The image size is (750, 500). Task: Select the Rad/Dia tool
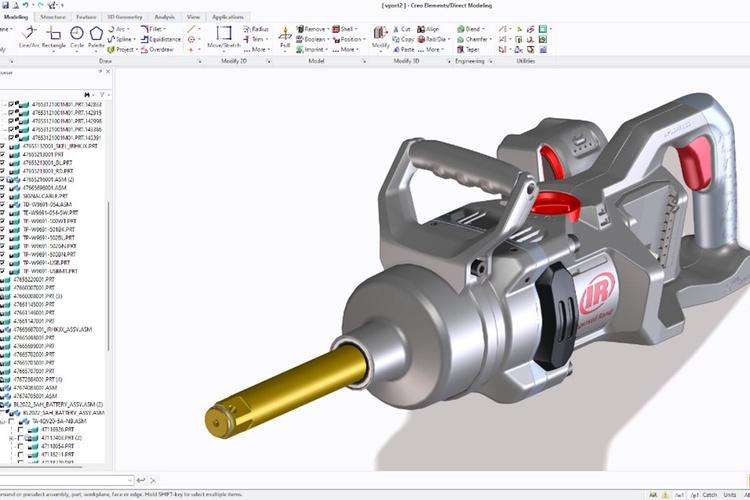pos(434,39)
